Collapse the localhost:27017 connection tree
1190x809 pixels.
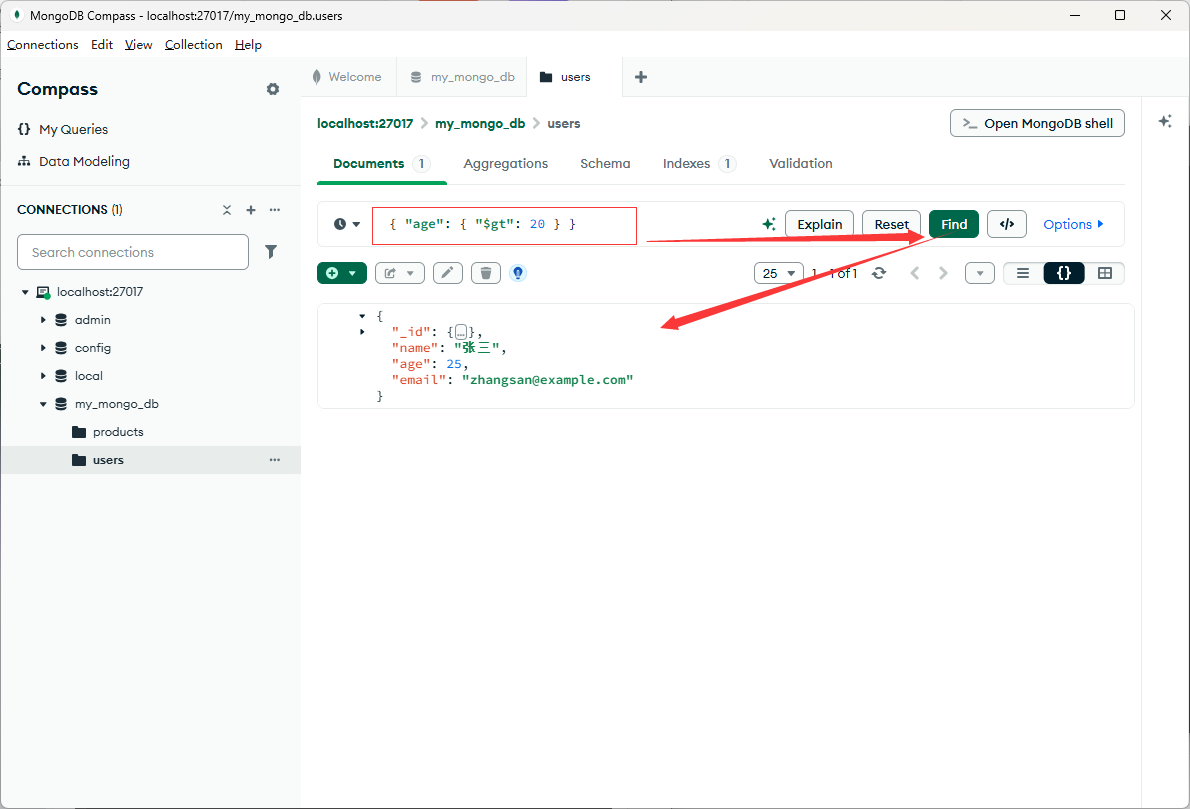[x=25, y=292]
